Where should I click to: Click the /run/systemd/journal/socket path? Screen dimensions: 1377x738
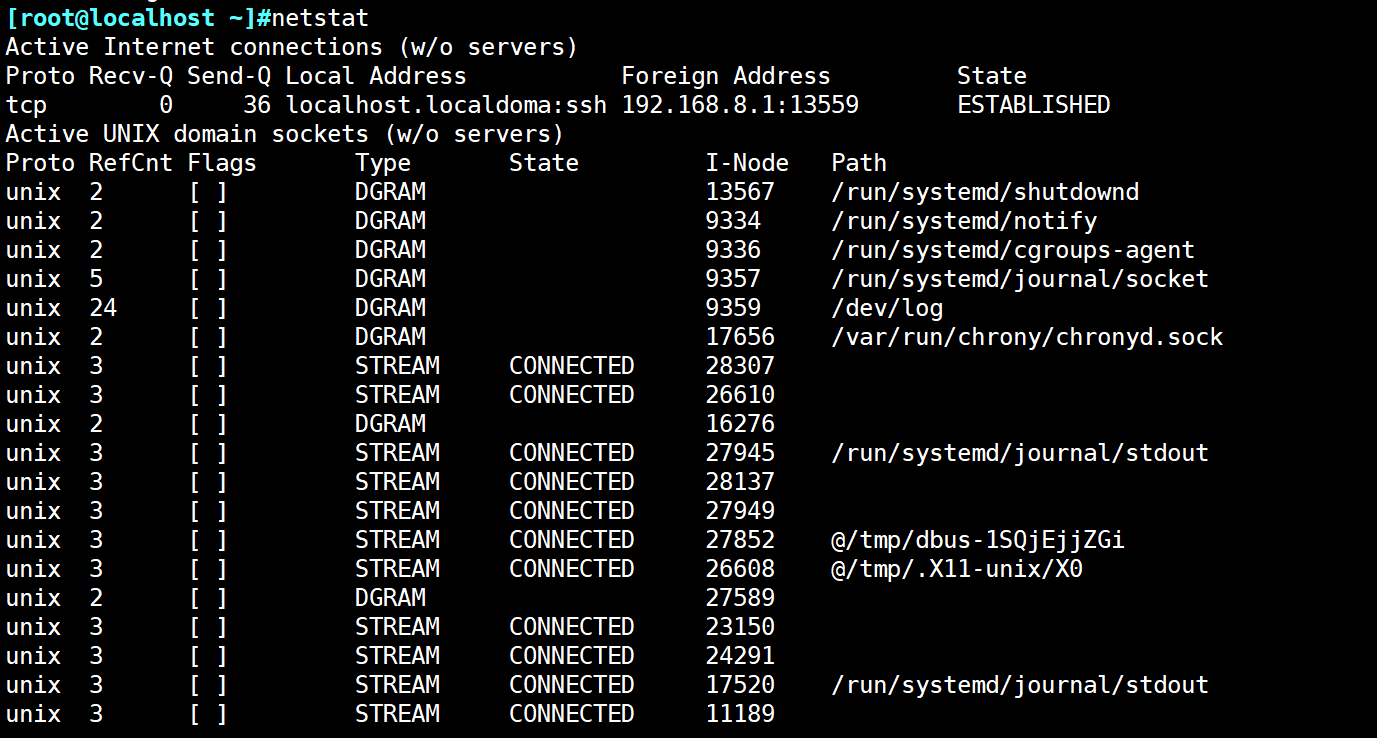click(1020, 279)
